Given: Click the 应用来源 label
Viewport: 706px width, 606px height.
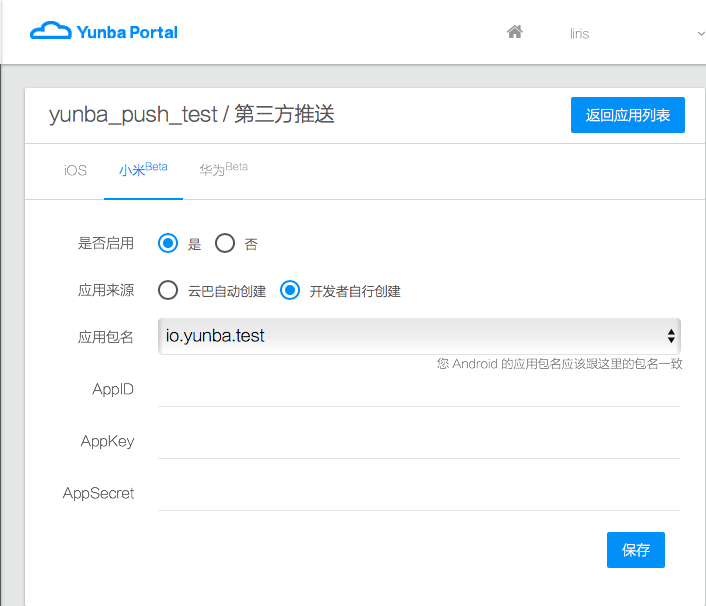Looking at the screenshot, I should click(x=106, y=290).
